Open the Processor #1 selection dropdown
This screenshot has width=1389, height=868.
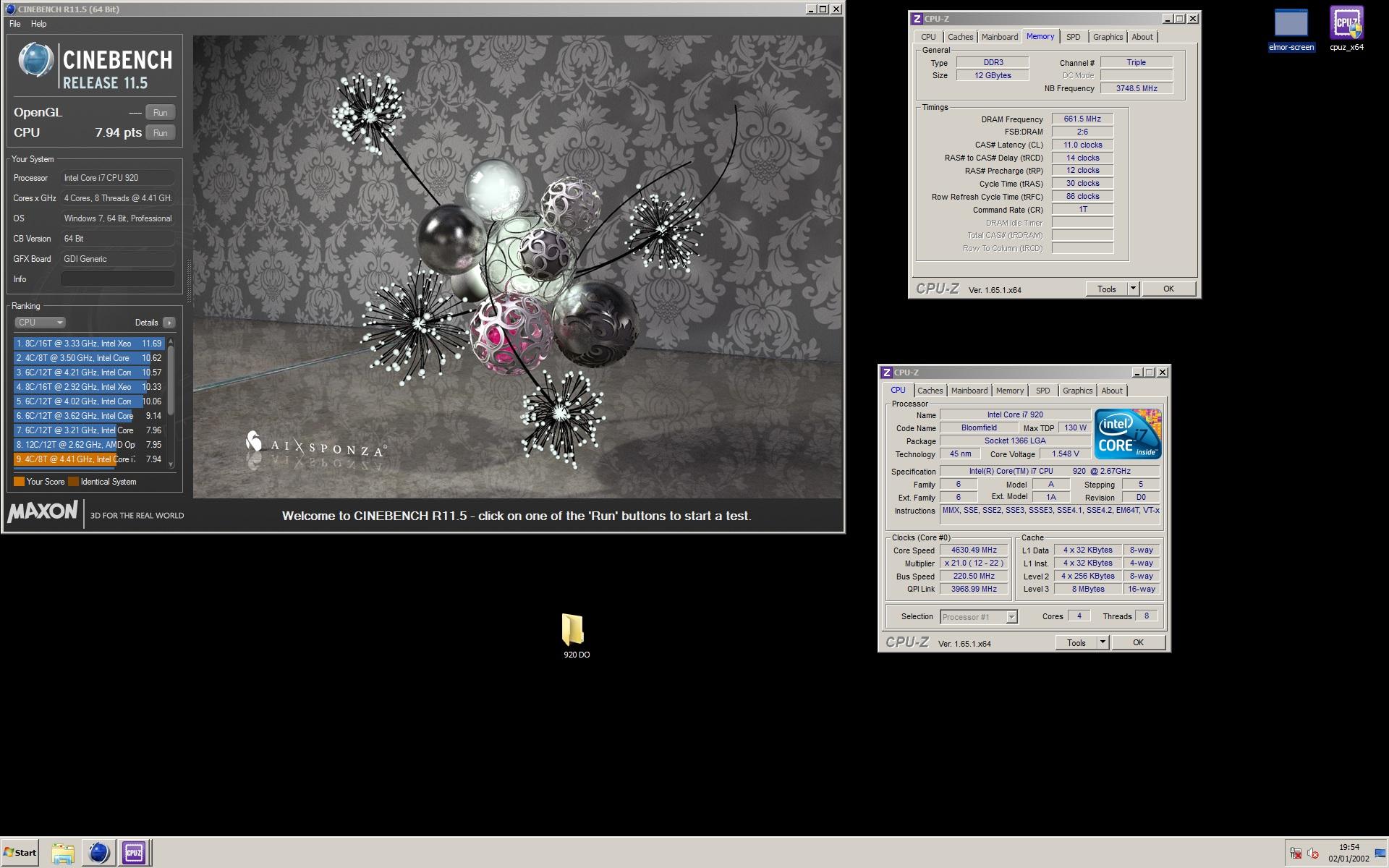[x=979, y=617]
